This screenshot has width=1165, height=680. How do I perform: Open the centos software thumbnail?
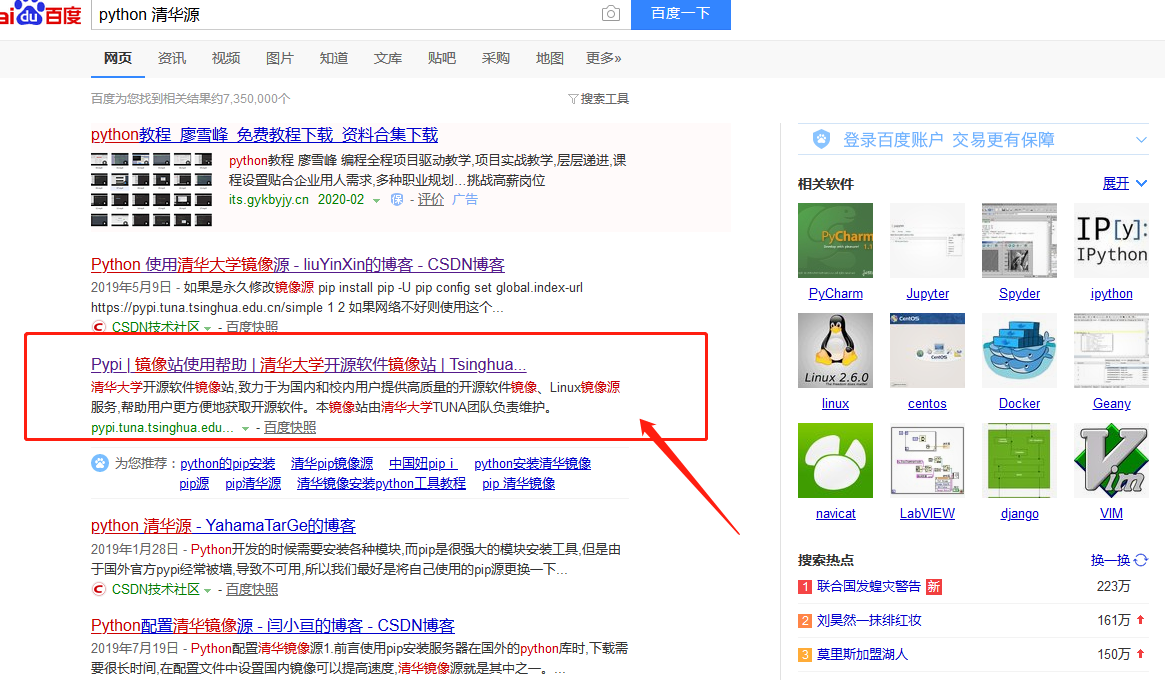click(927, 350)
